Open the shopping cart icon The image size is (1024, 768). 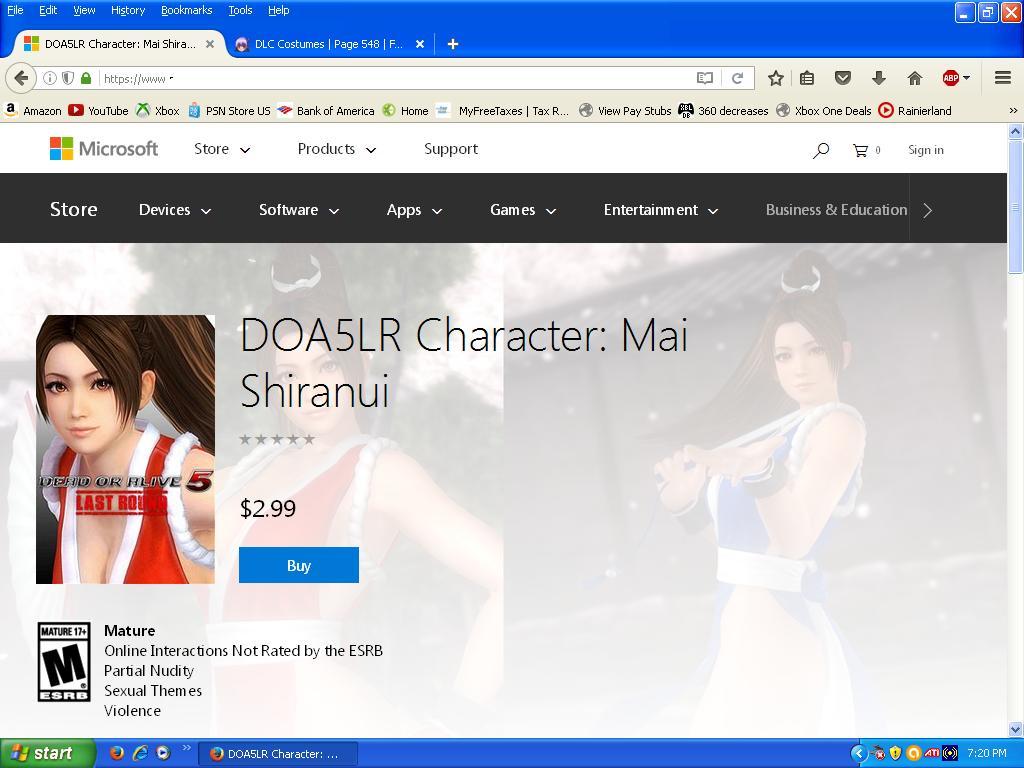[861, 150]
